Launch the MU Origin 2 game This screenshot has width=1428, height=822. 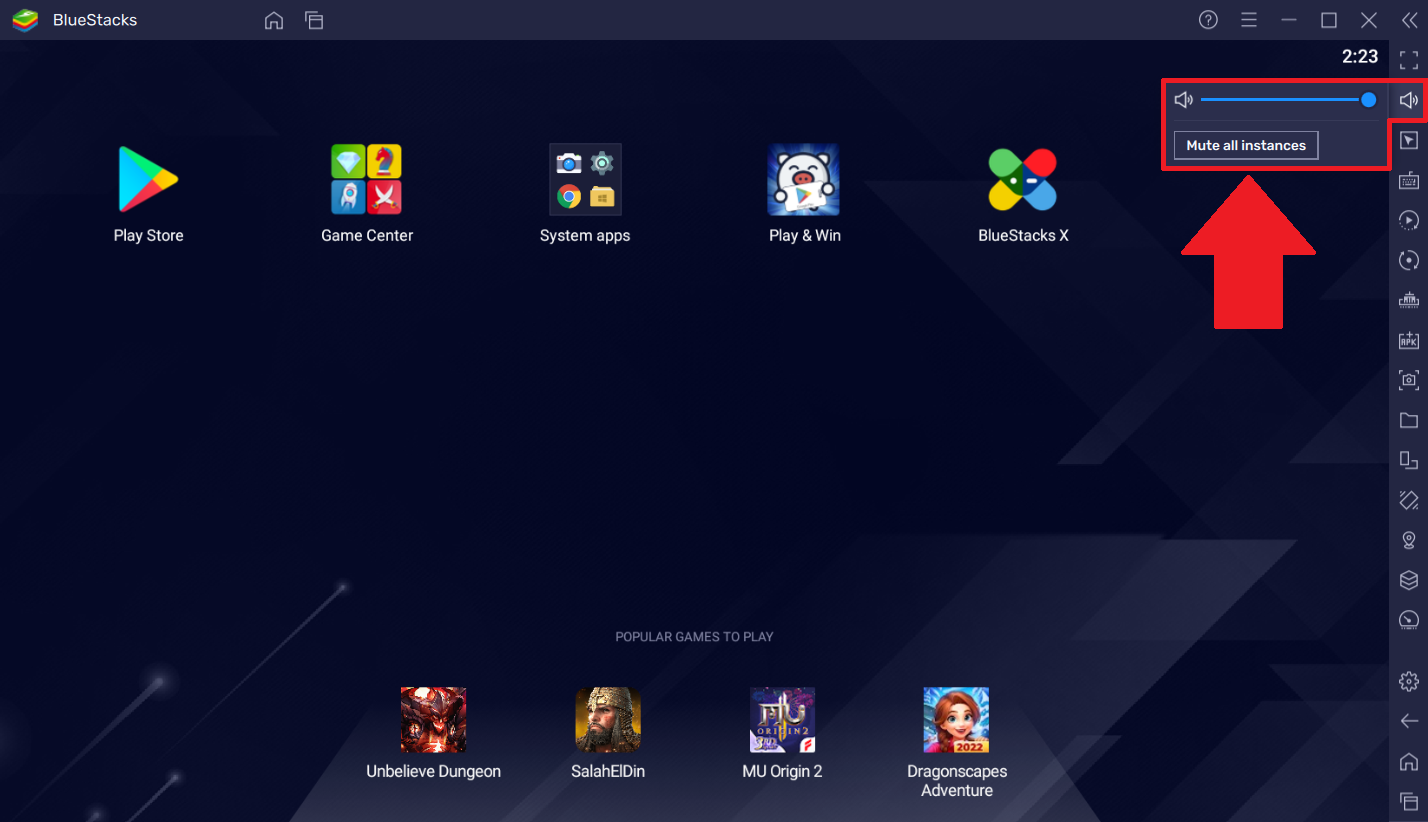tap(782, 720)
